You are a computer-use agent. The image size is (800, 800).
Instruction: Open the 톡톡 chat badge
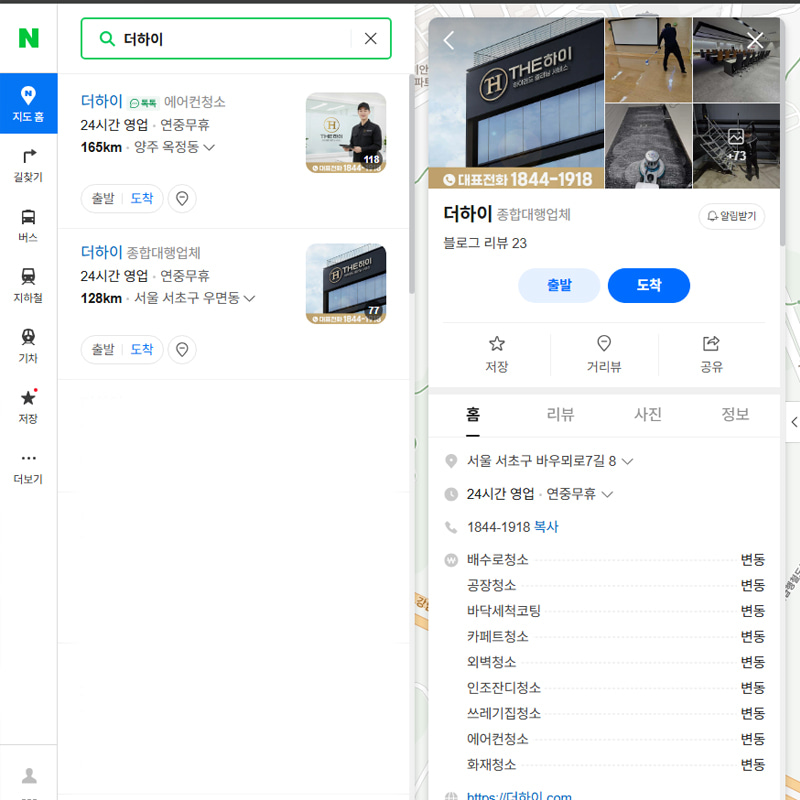pyautogui.click(x=143, y=103)
